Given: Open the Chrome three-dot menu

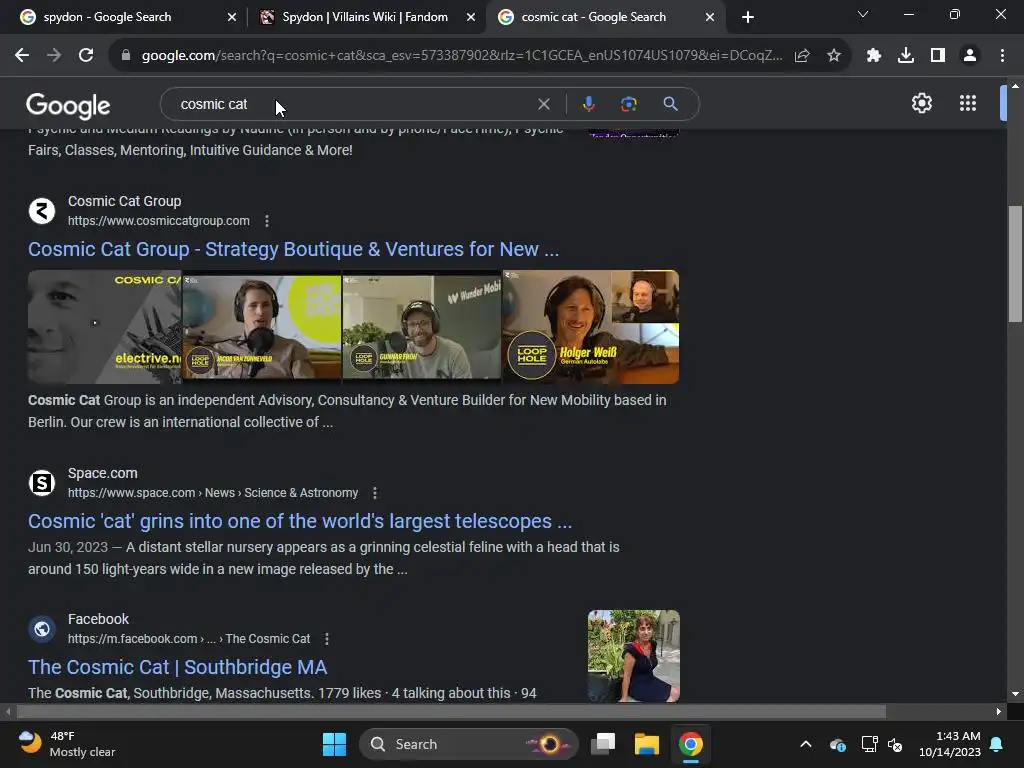Looking at the screenshot, I should [1002, 56].
